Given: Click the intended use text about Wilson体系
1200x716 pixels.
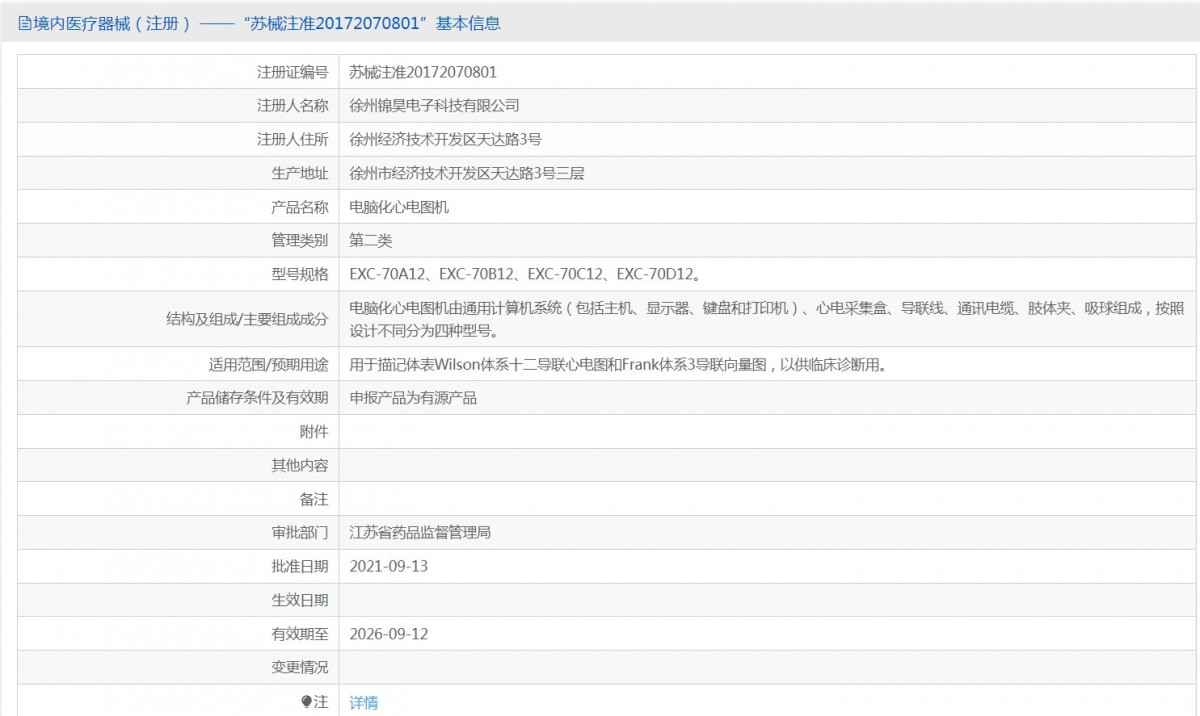Looking at the screenshot, I should coord(619,364).
